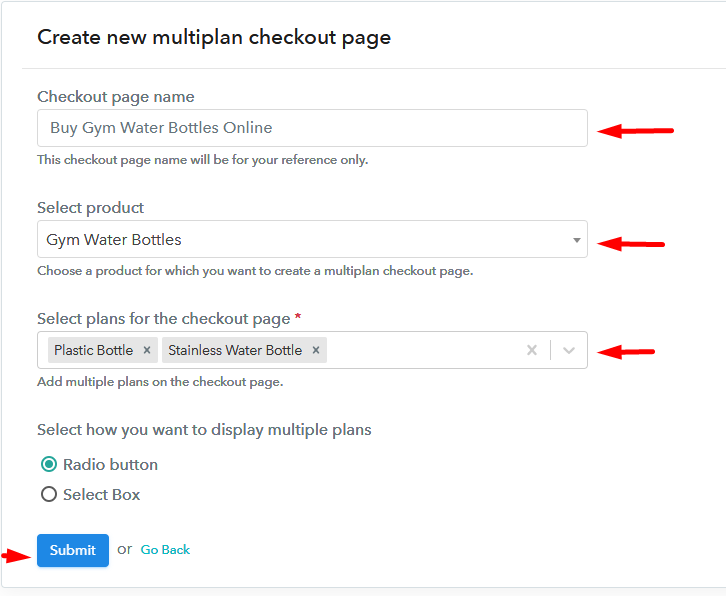Click empty space inside the plans multi-select field
This screenshot has height=596, width=726.
click(x=424, y=350)
